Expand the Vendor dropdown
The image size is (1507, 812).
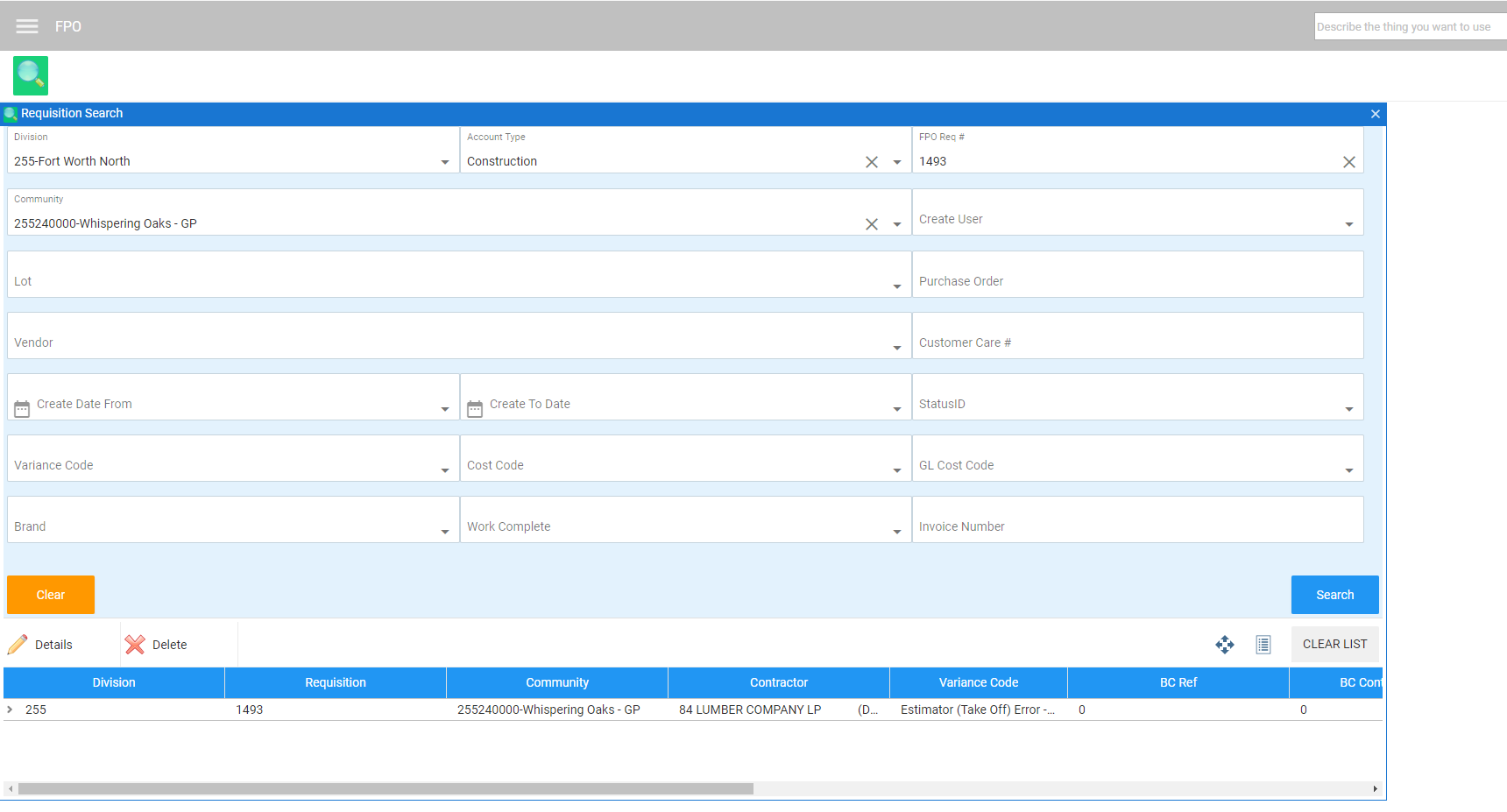[896, 348]
